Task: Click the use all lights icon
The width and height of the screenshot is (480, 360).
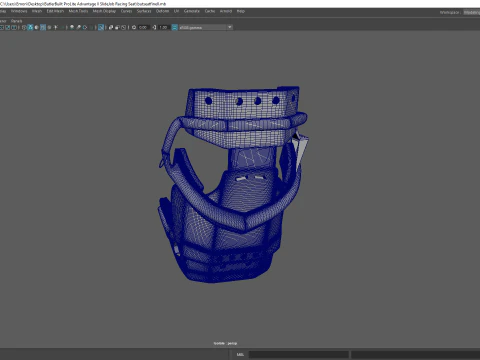Action: 56,27
